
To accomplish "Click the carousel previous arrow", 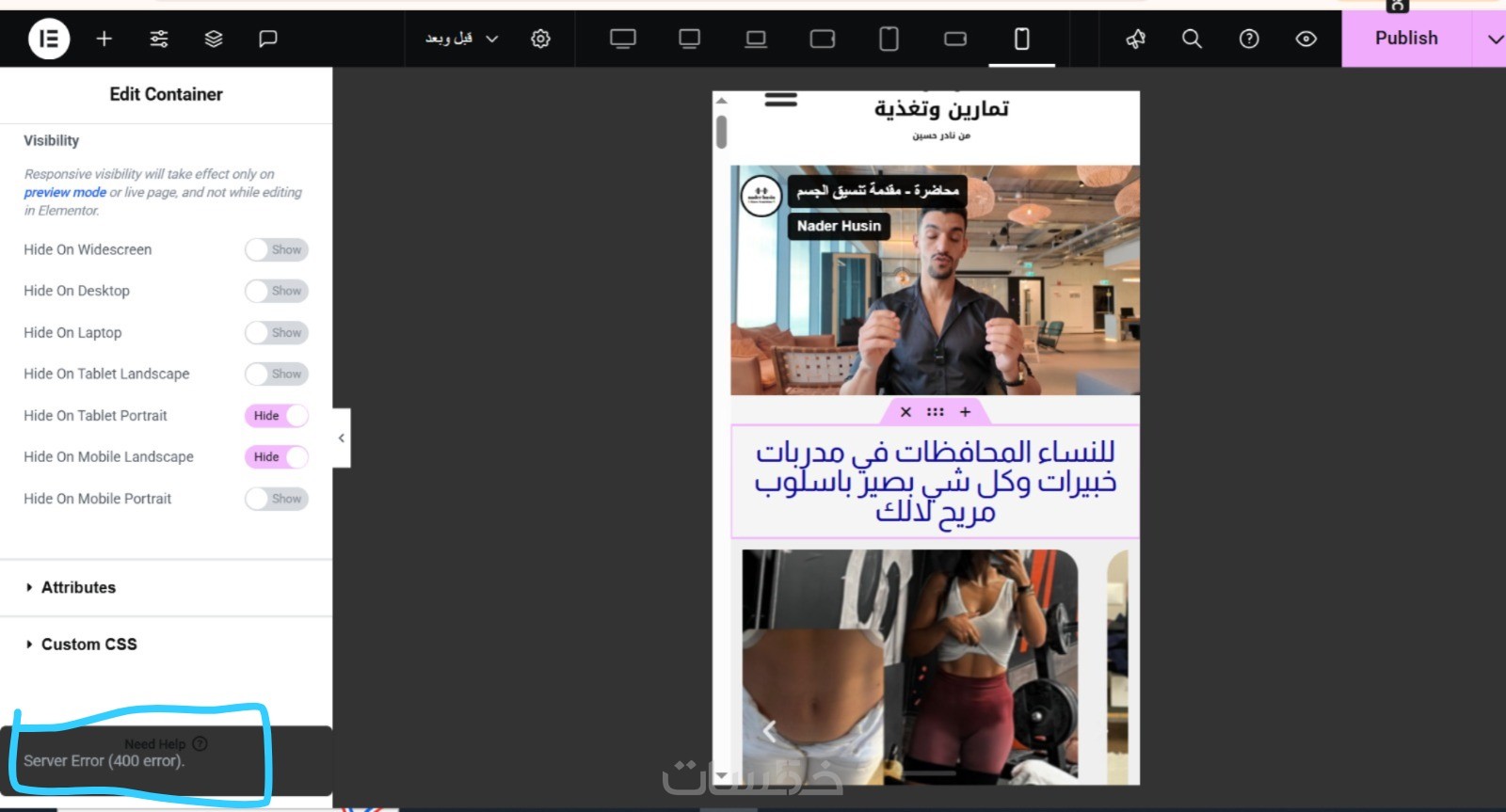I will [769, 731].
